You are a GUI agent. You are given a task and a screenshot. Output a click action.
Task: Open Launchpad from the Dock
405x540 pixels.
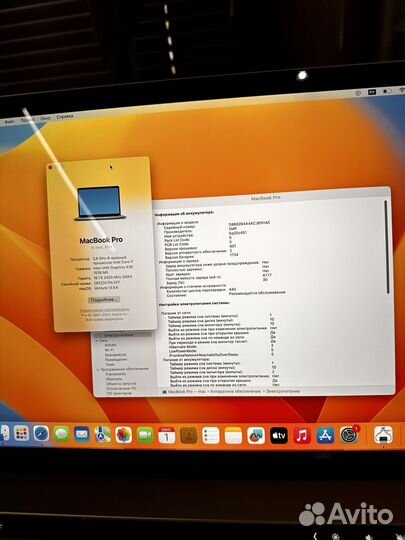click(21, 433)
